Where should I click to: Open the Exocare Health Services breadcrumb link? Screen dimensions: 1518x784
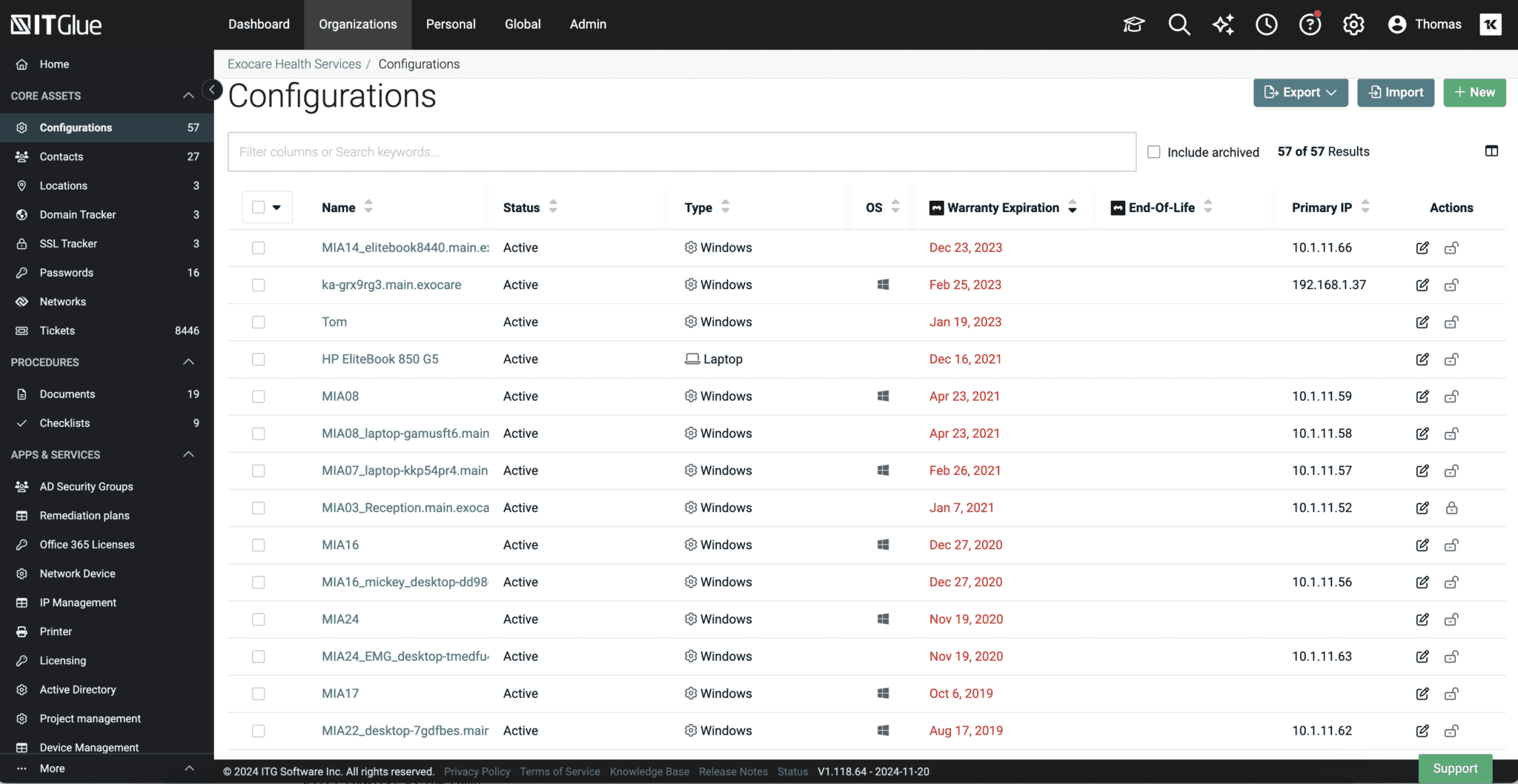coord(294,64)
